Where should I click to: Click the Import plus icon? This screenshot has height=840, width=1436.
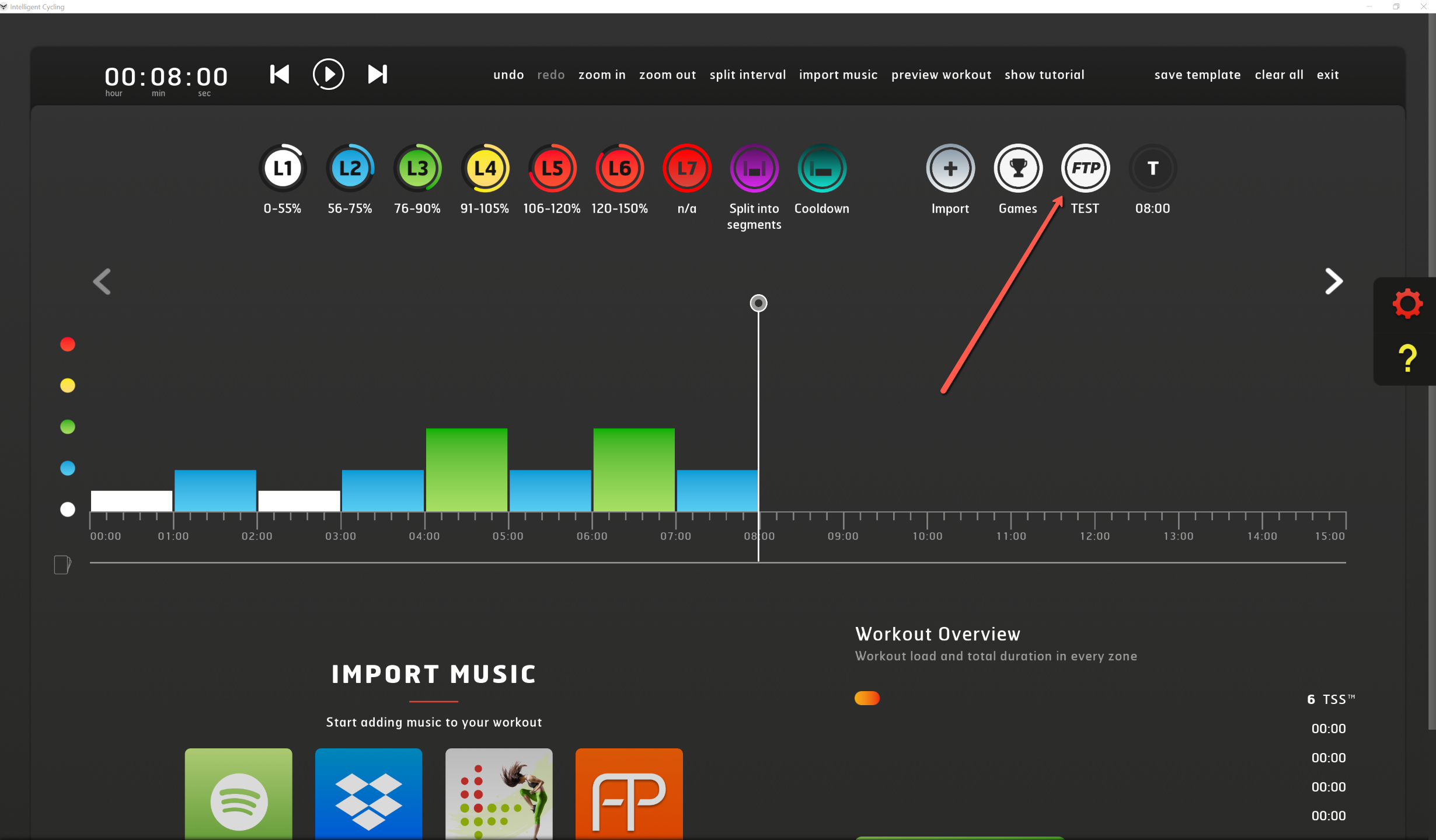pos(950,169)
